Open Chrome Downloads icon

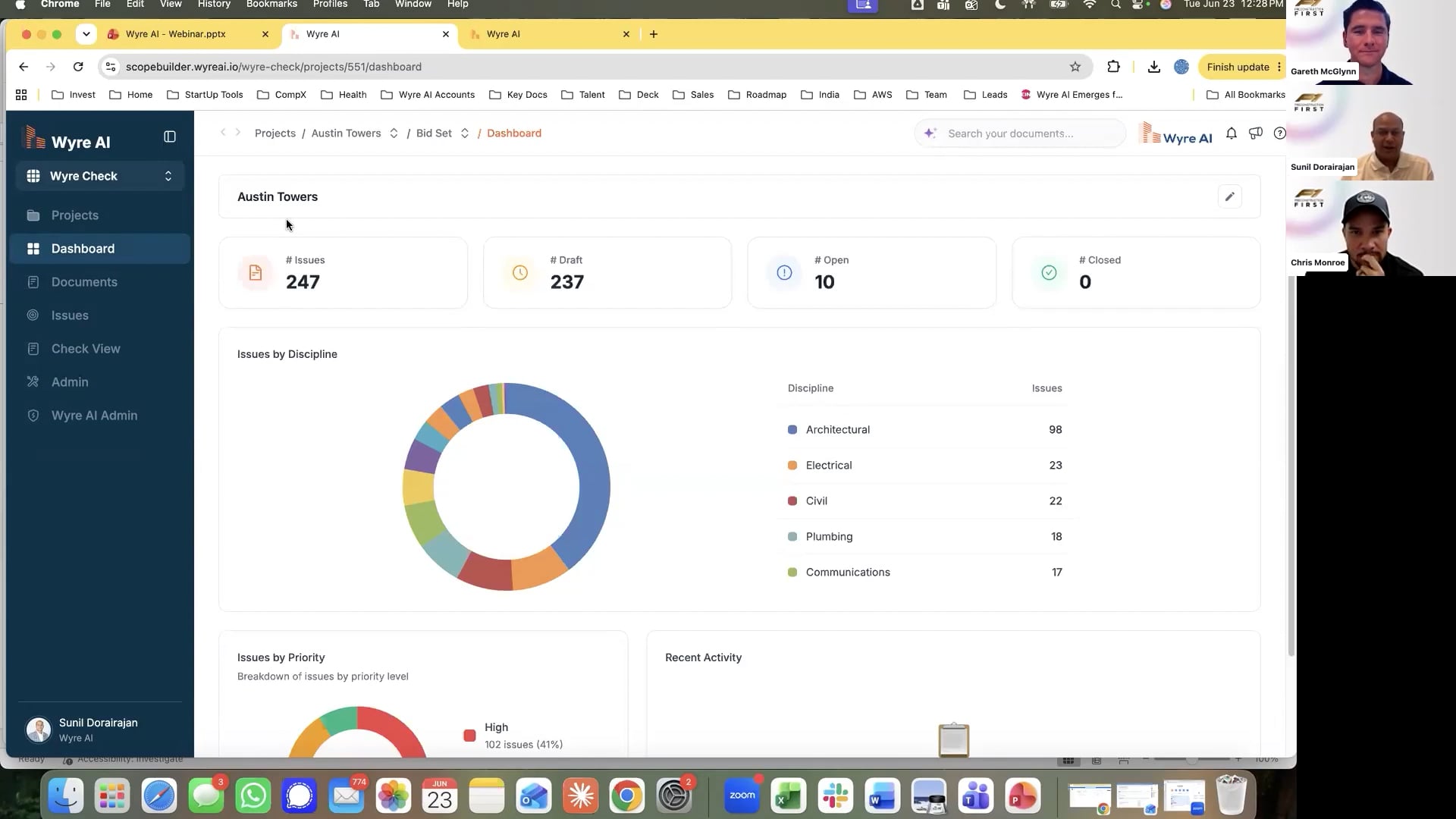pos(1154,67)
